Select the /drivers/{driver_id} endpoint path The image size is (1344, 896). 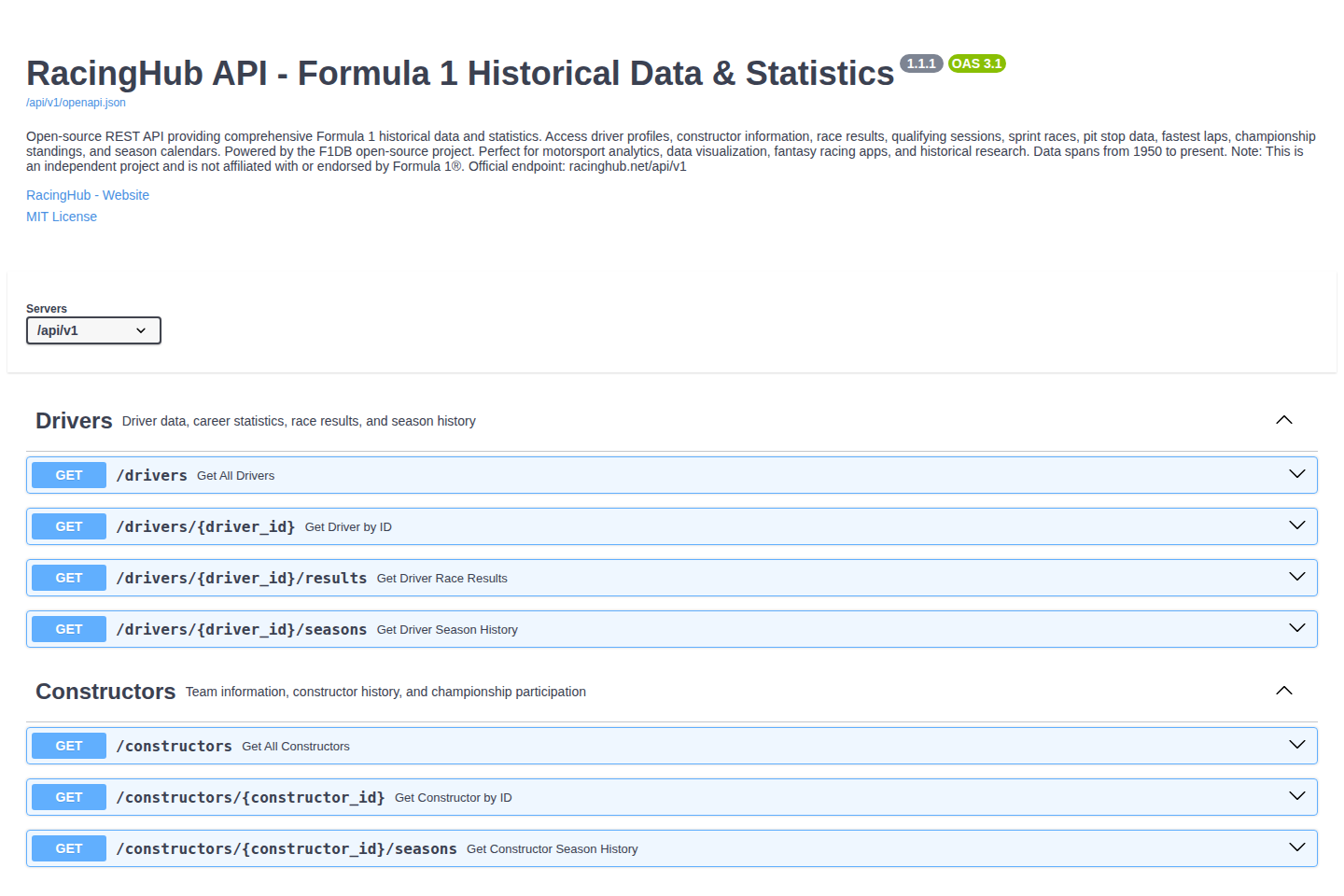pyautogui.click(x=205, y=526)
